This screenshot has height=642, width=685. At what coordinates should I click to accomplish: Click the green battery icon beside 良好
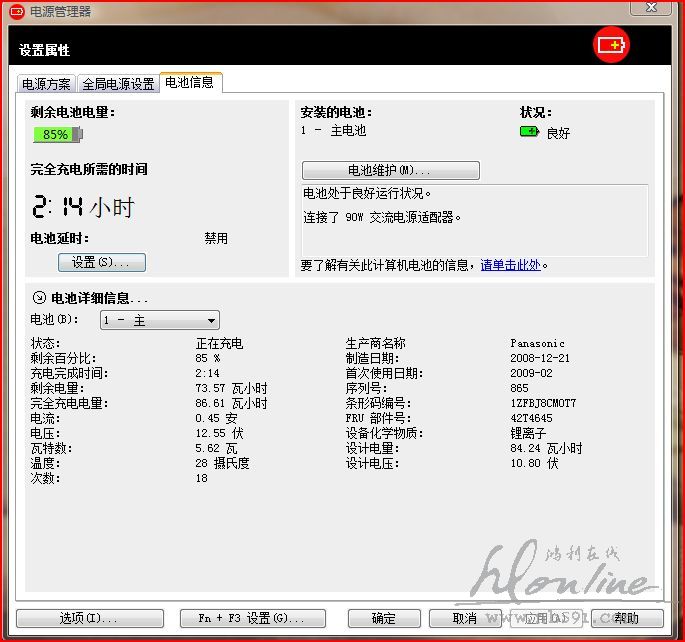click(x=529, y=132)
